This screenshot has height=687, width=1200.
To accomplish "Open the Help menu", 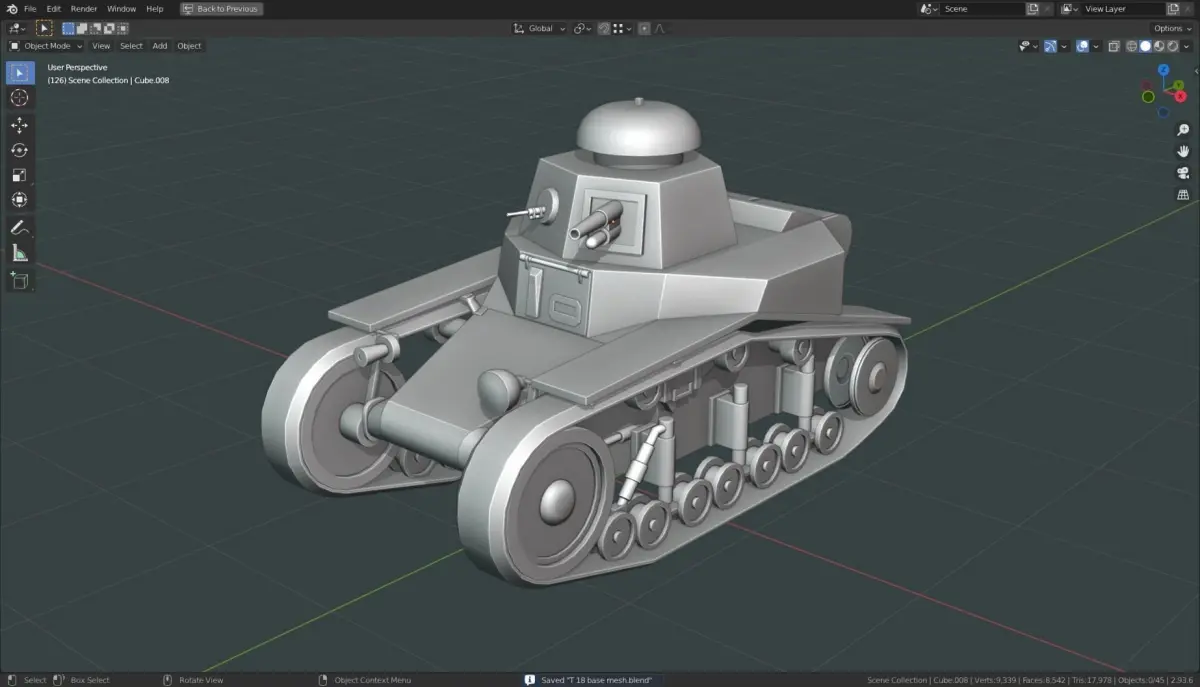I will pos(154,9).
